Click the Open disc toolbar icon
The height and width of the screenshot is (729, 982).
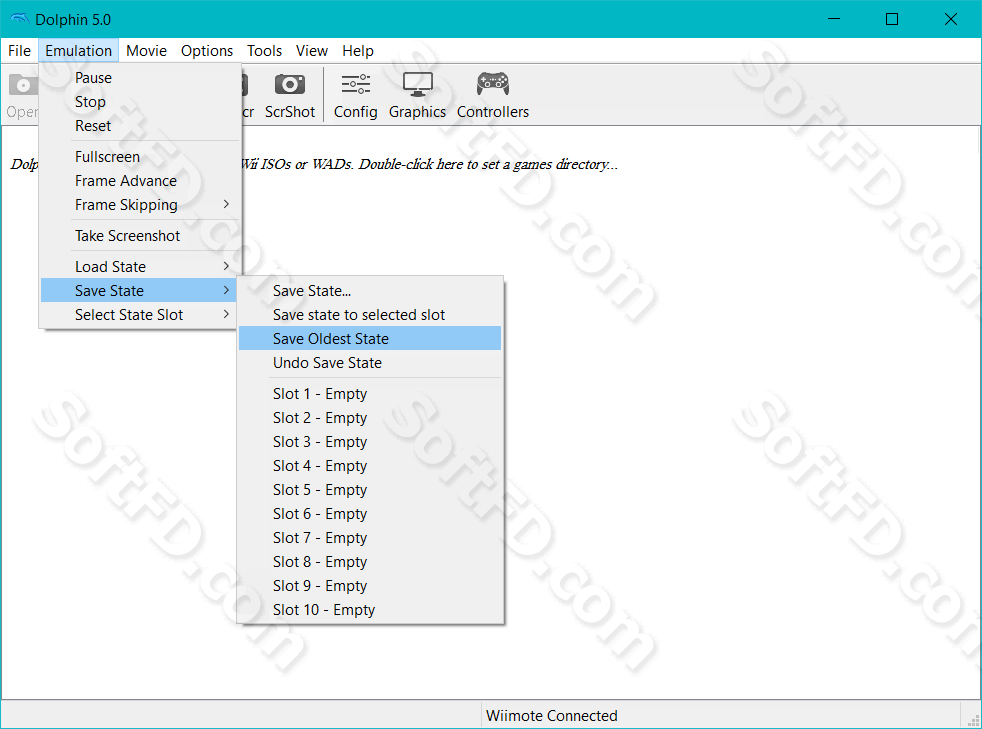pos(23,85)
